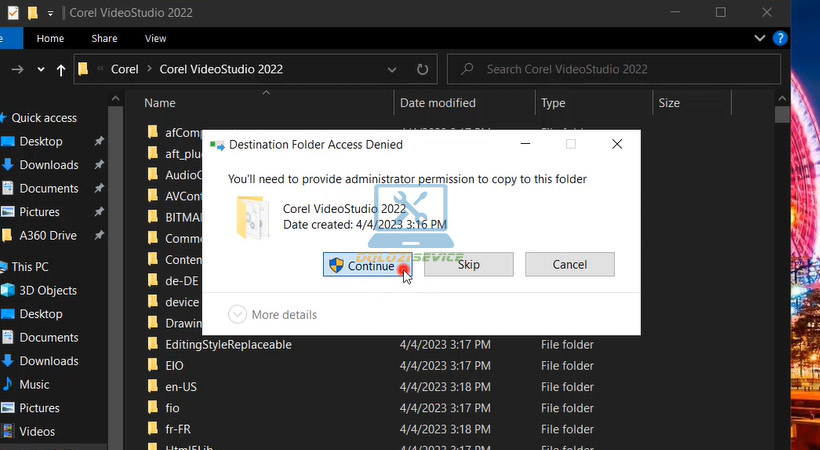This screenshot has width=820, height=450.
Task: Open the recent locations dropdown arrow
Action: [x=41, y=70]
